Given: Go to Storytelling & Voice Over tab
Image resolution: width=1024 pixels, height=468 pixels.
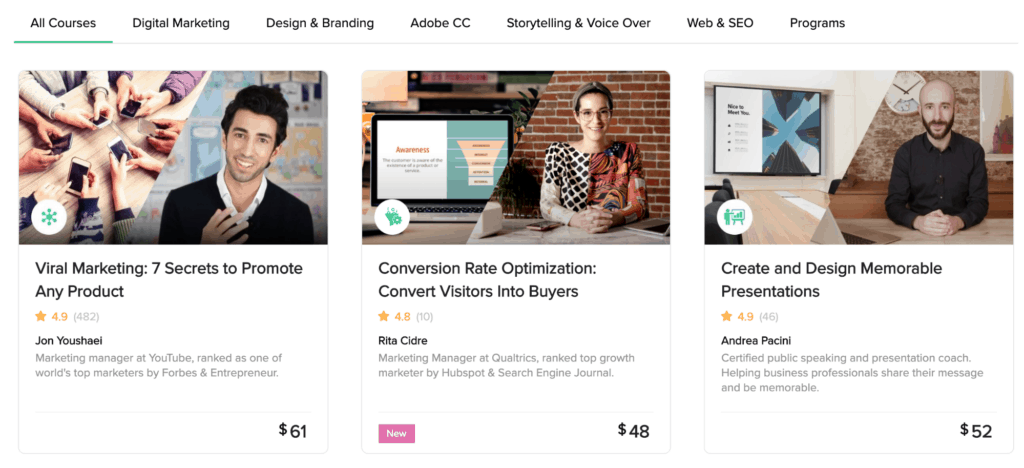Looking at the screenshot, I should pyautogui.click(x=578, y=23).
